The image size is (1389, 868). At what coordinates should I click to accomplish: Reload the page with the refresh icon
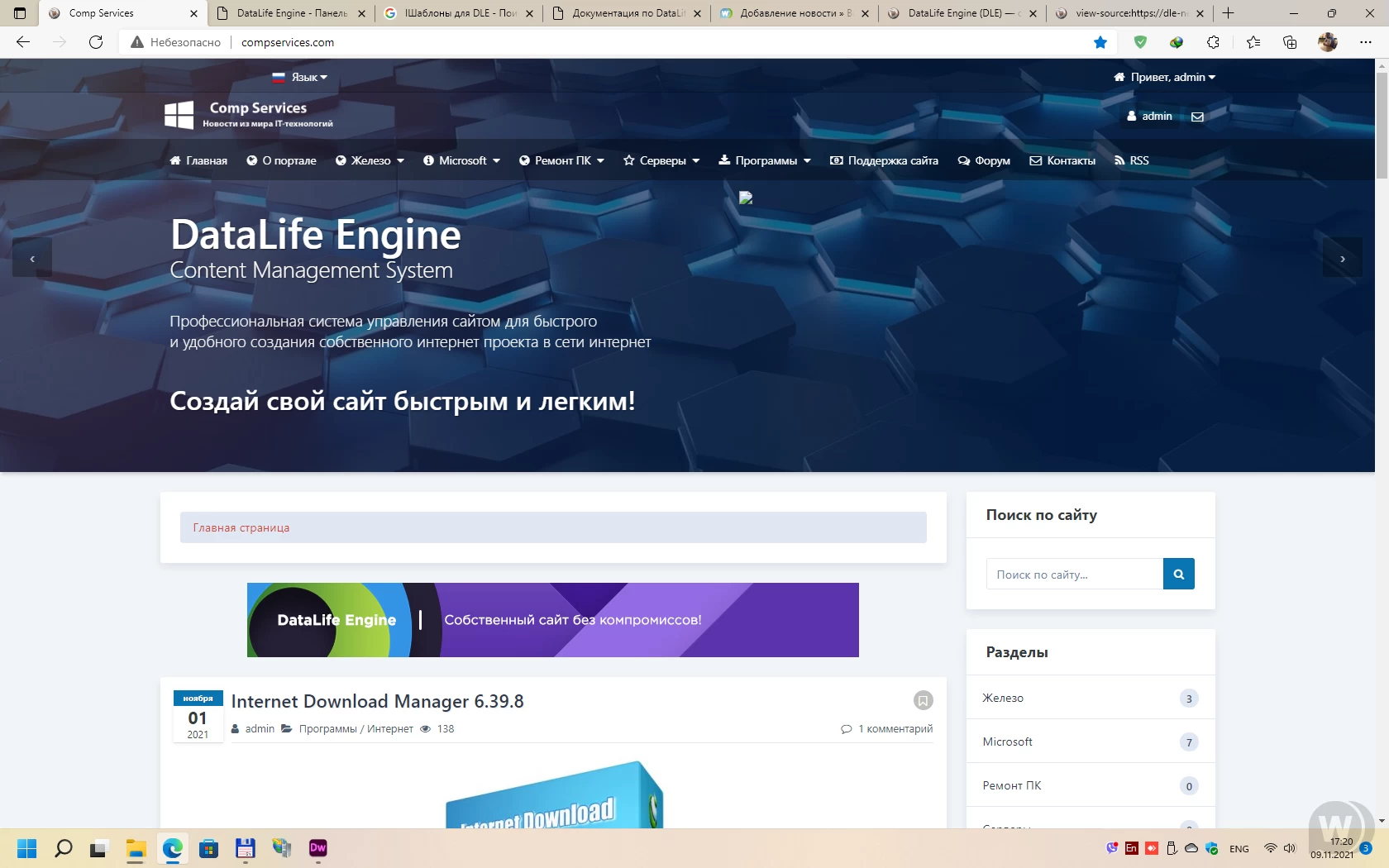(96, 42)
